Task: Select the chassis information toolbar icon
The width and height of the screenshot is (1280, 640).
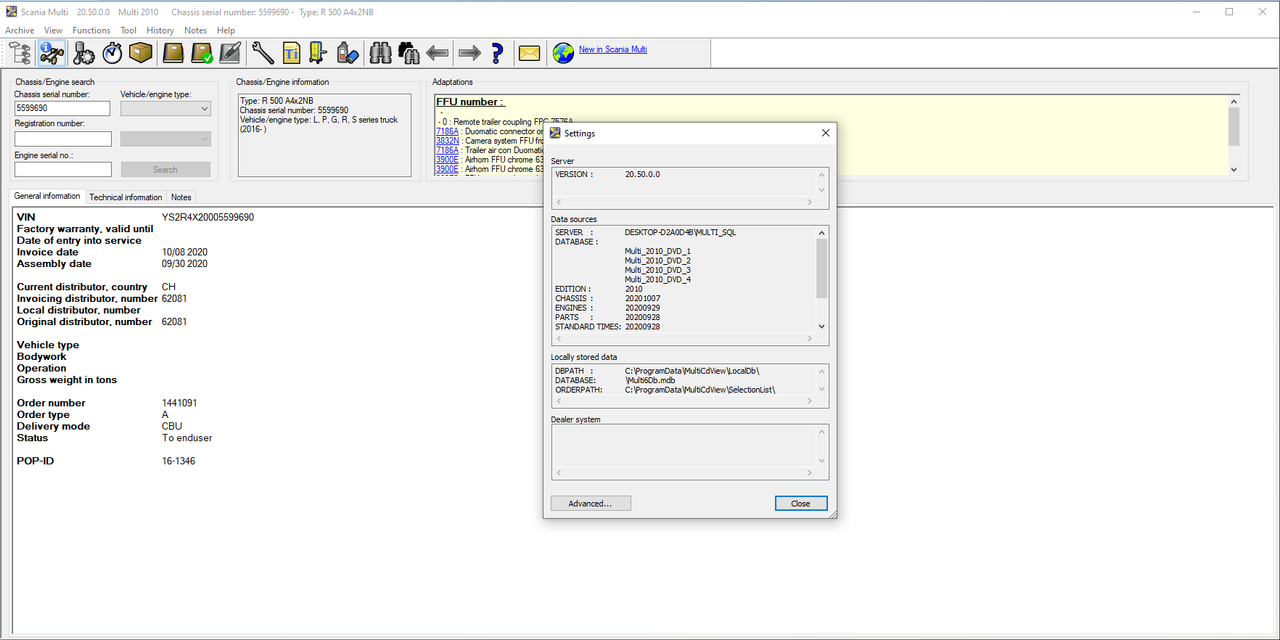Action: click(52, 53)
